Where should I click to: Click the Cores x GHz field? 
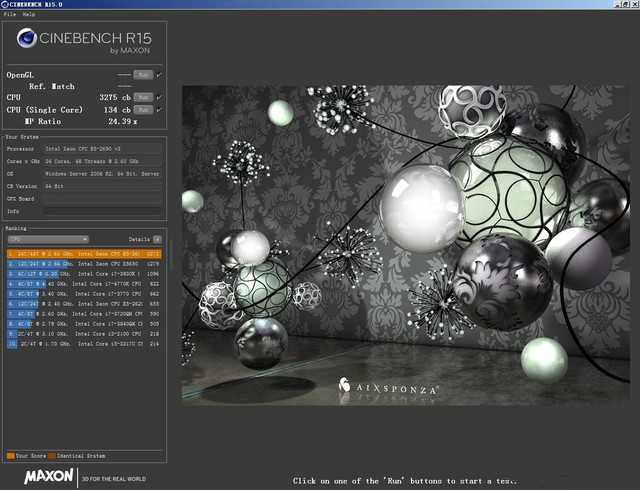[x=102, y=161]
